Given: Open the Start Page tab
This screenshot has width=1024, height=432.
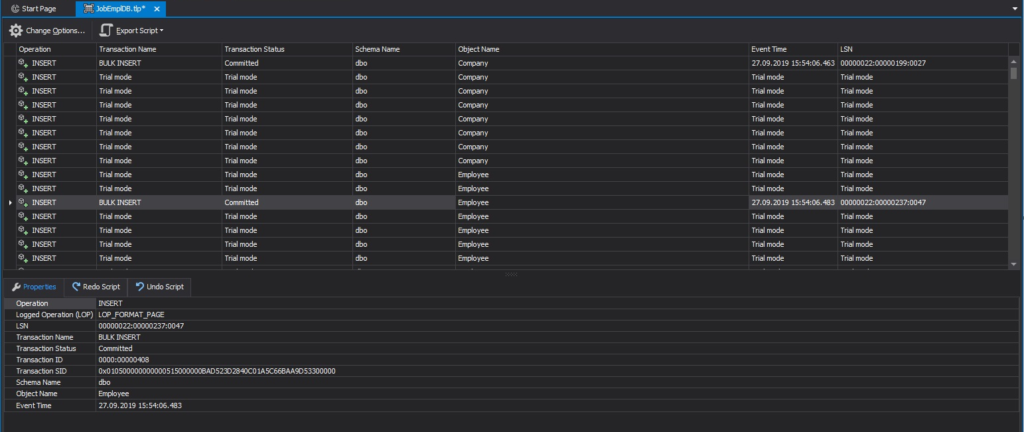Looking at the screenshot, I should [34, 8].
